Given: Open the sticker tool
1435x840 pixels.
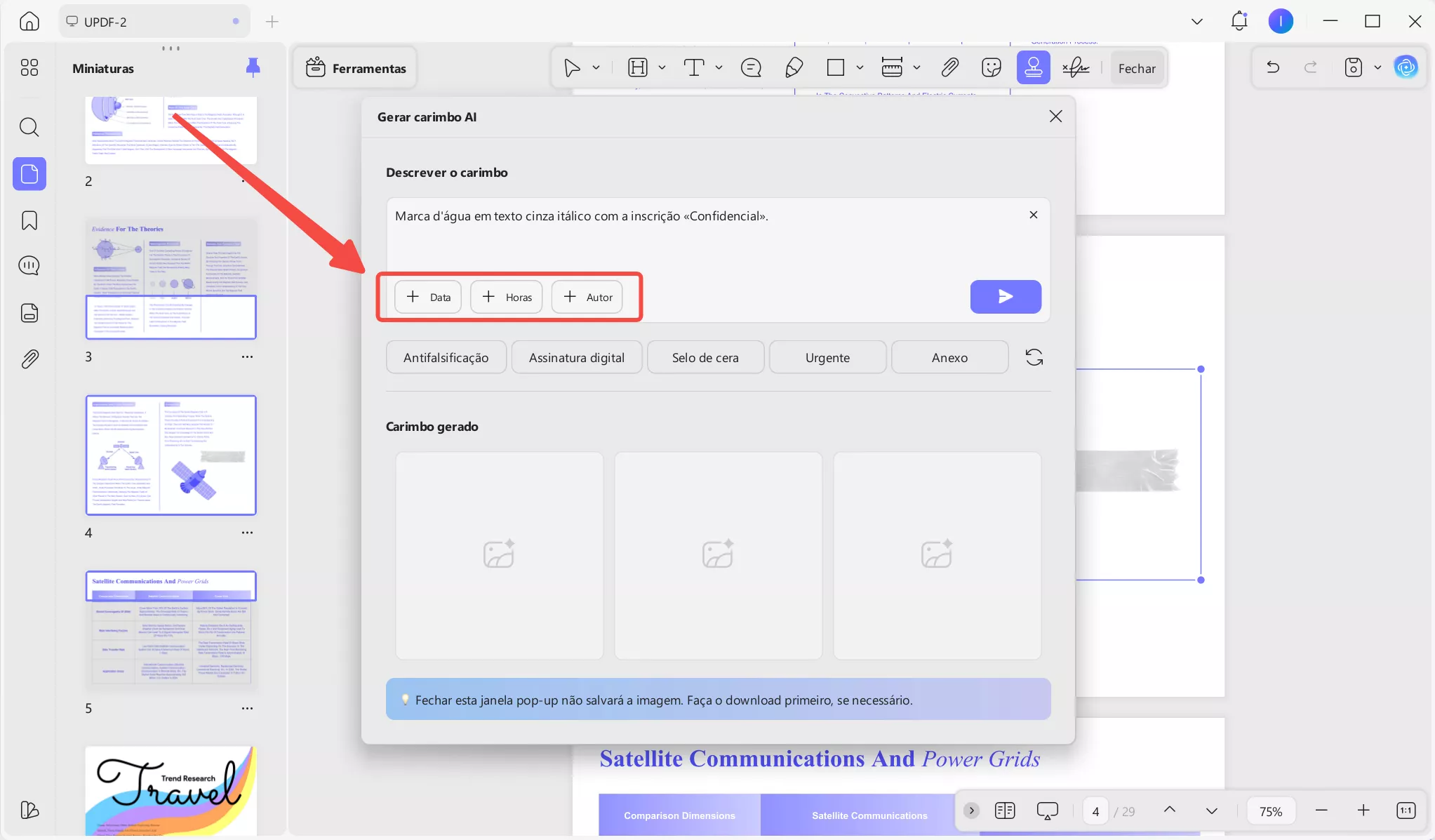Looking at the screenshot, I should (990, 67).
